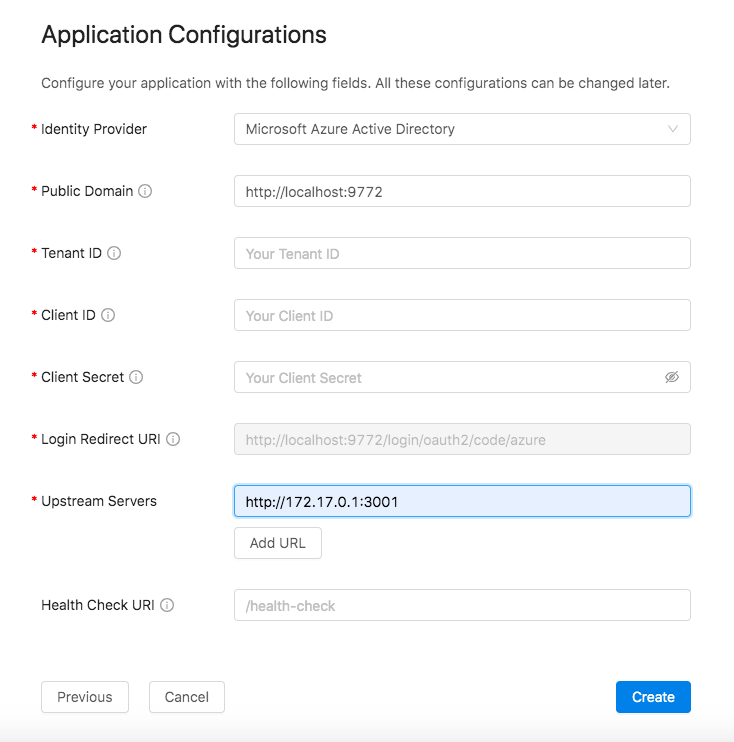The height and width of the screenshot is (742, 734).
Task: Expand the Identity Provider dropdown arrow
Action: pos(672,129)
